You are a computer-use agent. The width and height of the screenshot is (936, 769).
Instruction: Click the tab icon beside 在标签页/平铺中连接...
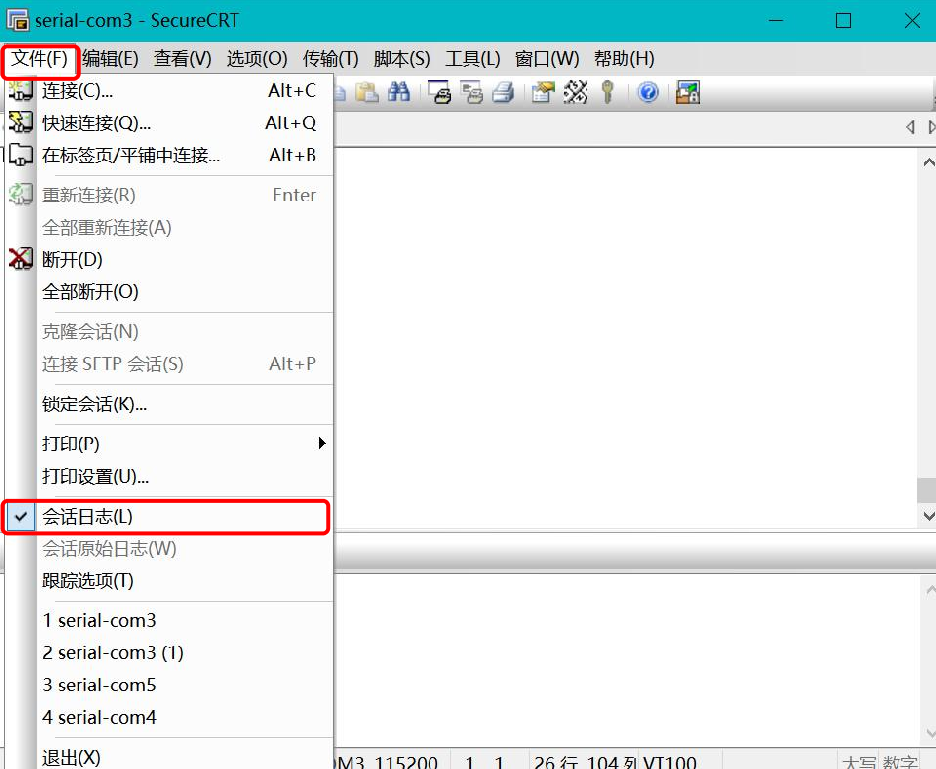[20, 155]
